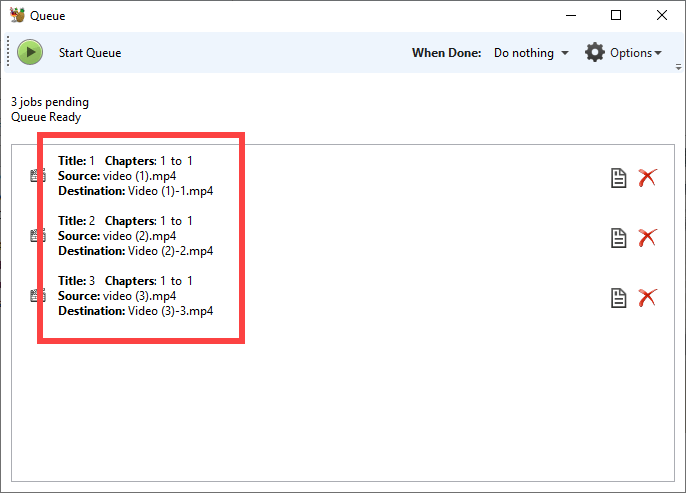Viewport: 686px width, 493px height.
Task: Select 'Destination: Video (2)-2.mp4' text
Action: (x=136, y=251)
